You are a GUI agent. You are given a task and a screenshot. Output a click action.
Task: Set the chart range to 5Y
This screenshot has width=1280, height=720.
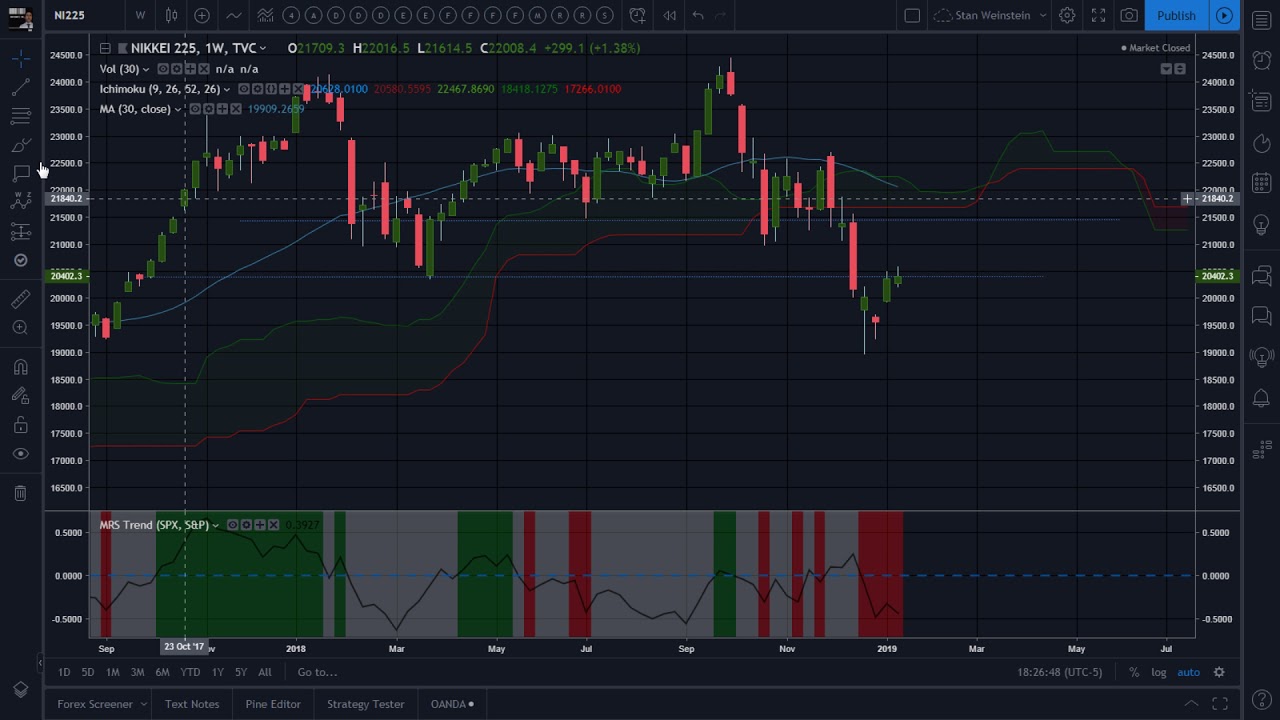click(x=241, y=672)
